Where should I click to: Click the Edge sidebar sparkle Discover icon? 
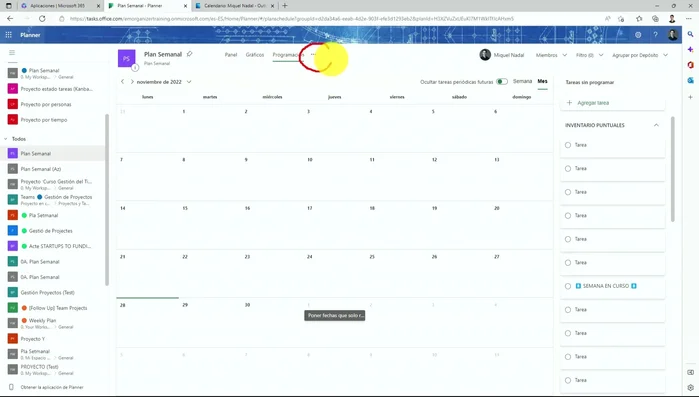point(690,49)
